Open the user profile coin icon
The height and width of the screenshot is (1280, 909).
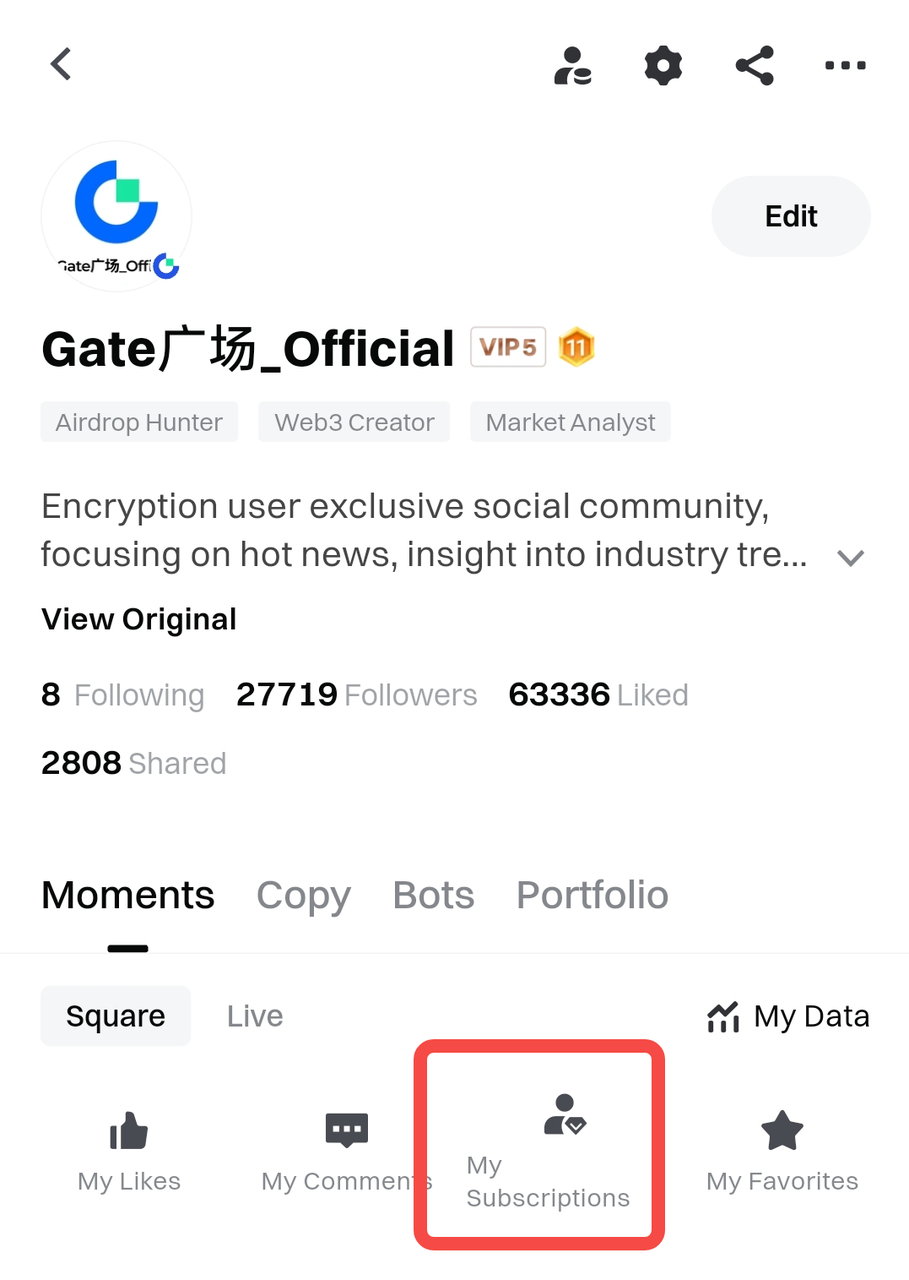[573, 66]
